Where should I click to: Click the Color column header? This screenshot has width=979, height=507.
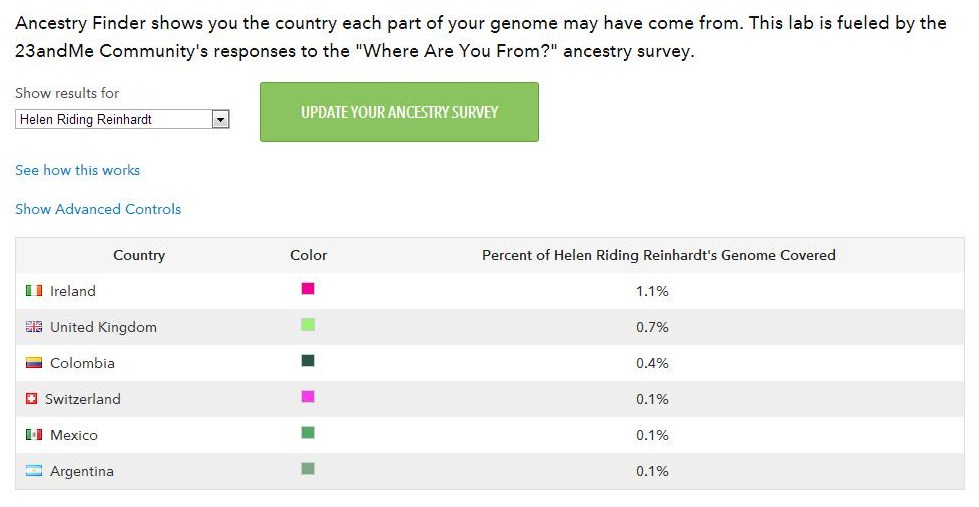tap(308, 255)
